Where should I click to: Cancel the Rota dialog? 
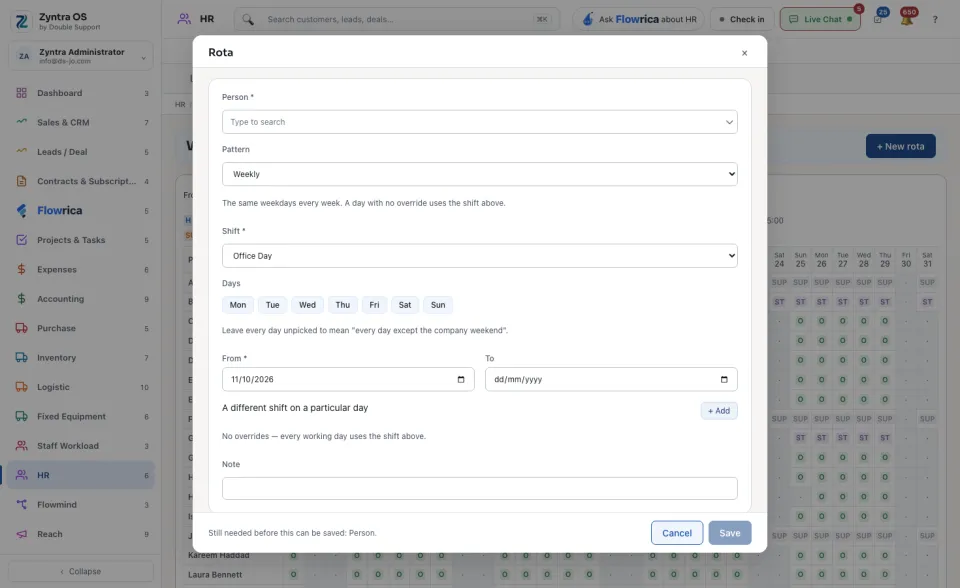[677, 533]
